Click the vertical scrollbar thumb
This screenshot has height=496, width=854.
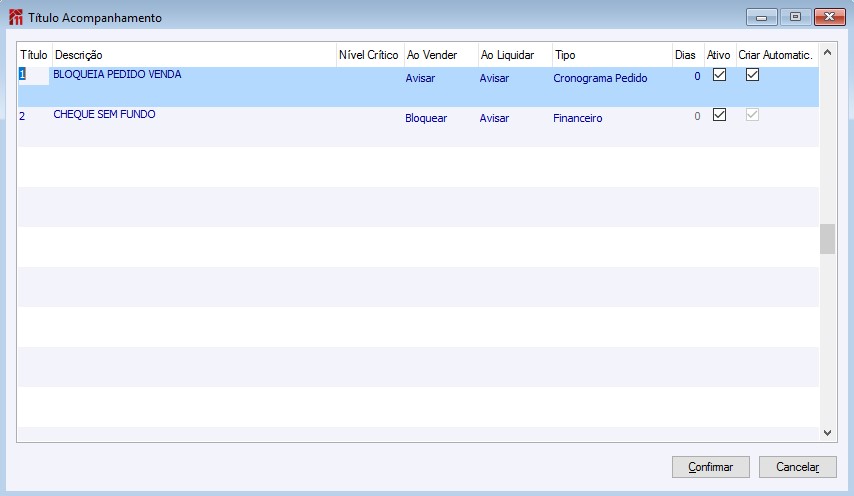(827, 239)
